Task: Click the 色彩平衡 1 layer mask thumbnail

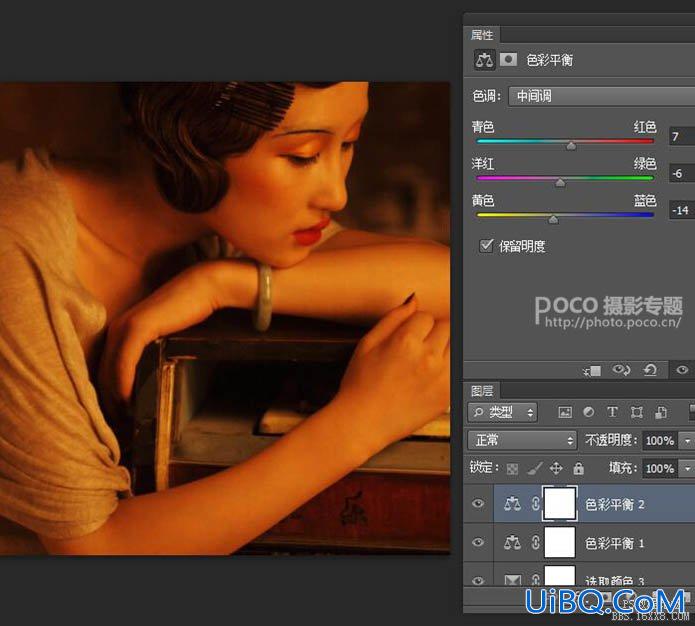Action: pos(560,542)
